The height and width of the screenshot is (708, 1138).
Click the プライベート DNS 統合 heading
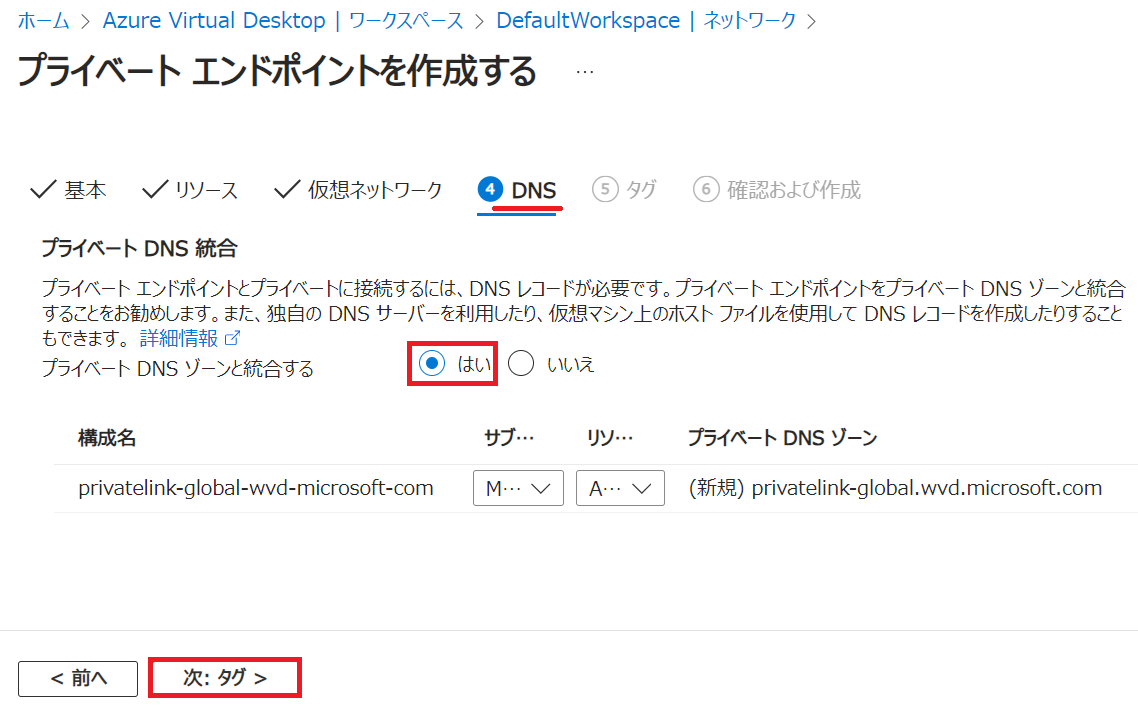tap(139, 249)
